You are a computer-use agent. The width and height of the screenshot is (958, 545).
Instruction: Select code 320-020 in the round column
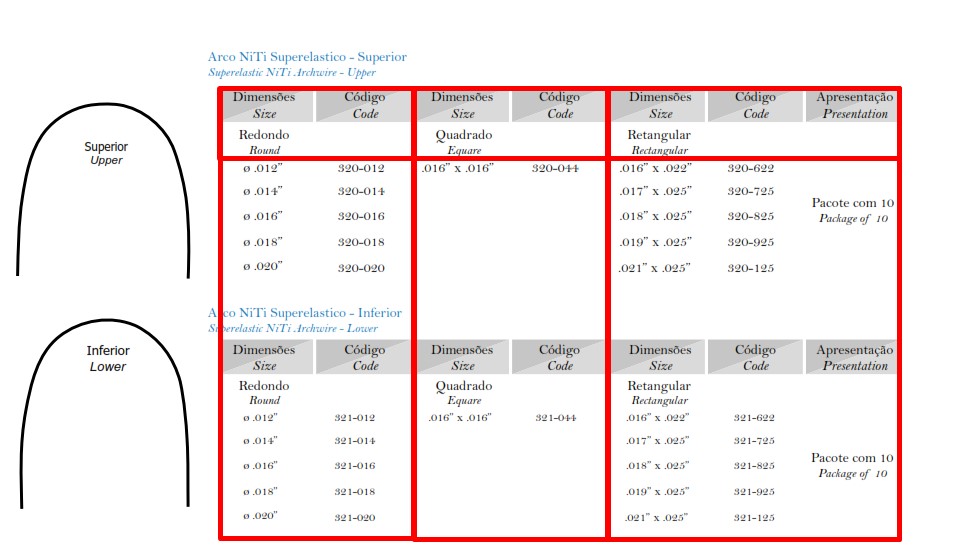(x=361, y=267)
